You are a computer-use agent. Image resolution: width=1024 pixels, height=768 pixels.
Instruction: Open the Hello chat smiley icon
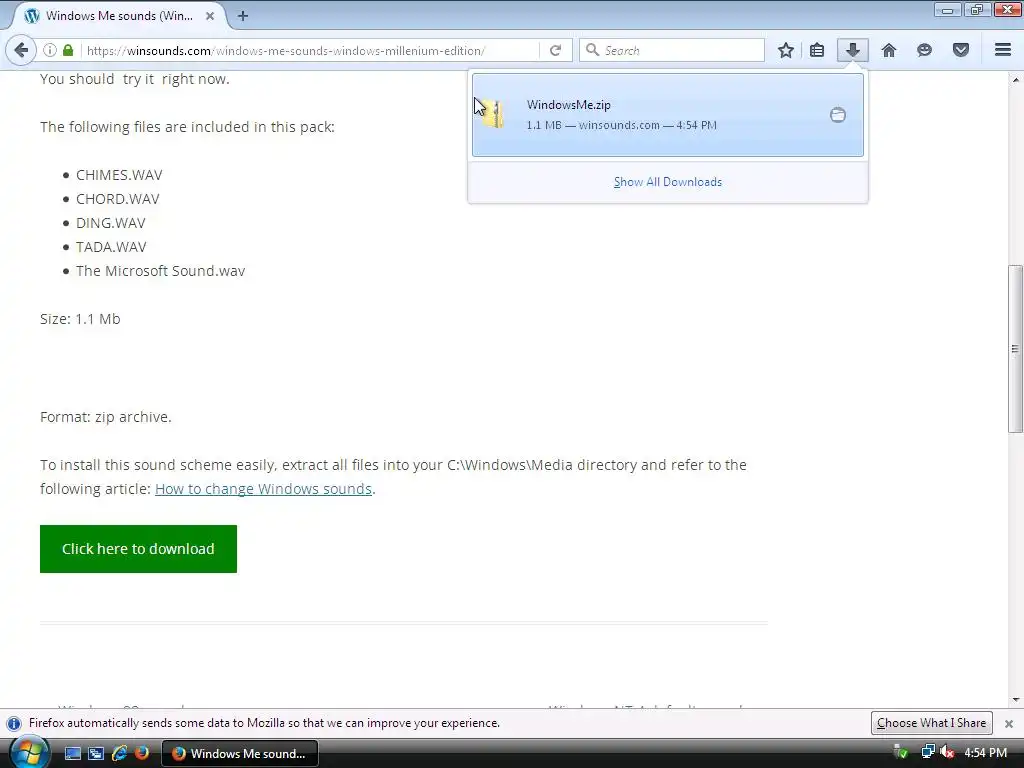[x=924, y=50]
